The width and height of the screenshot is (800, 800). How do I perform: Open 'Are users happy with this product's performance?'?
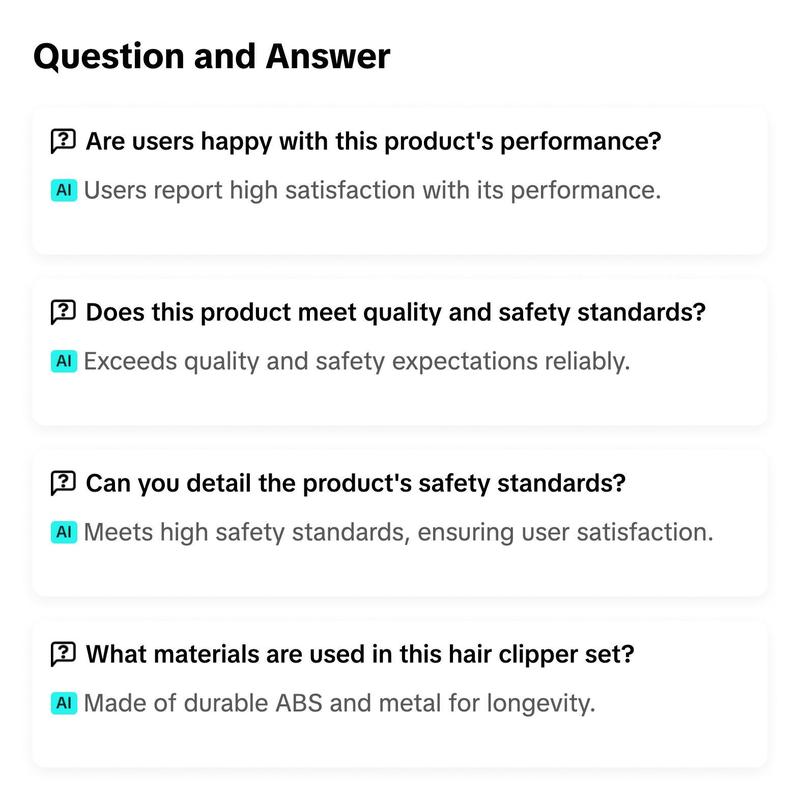tap(373, 141)
